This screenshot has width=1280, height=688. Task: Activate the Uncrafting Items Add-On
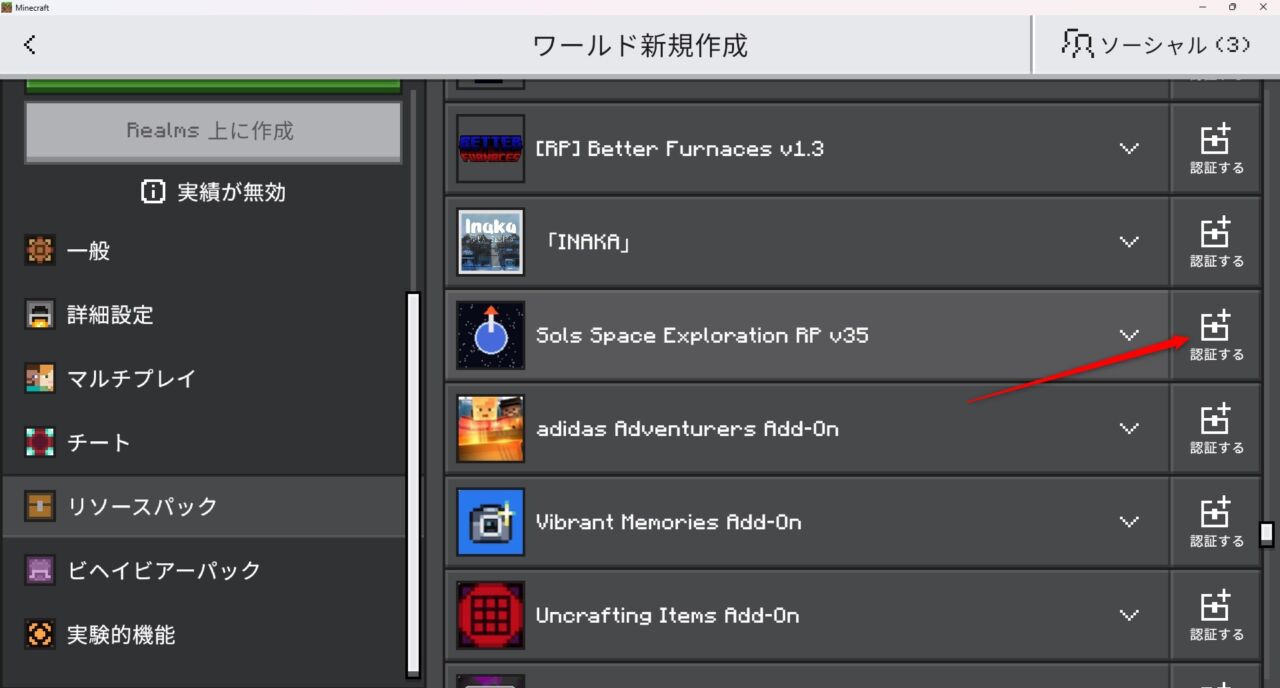(1216, 615)
